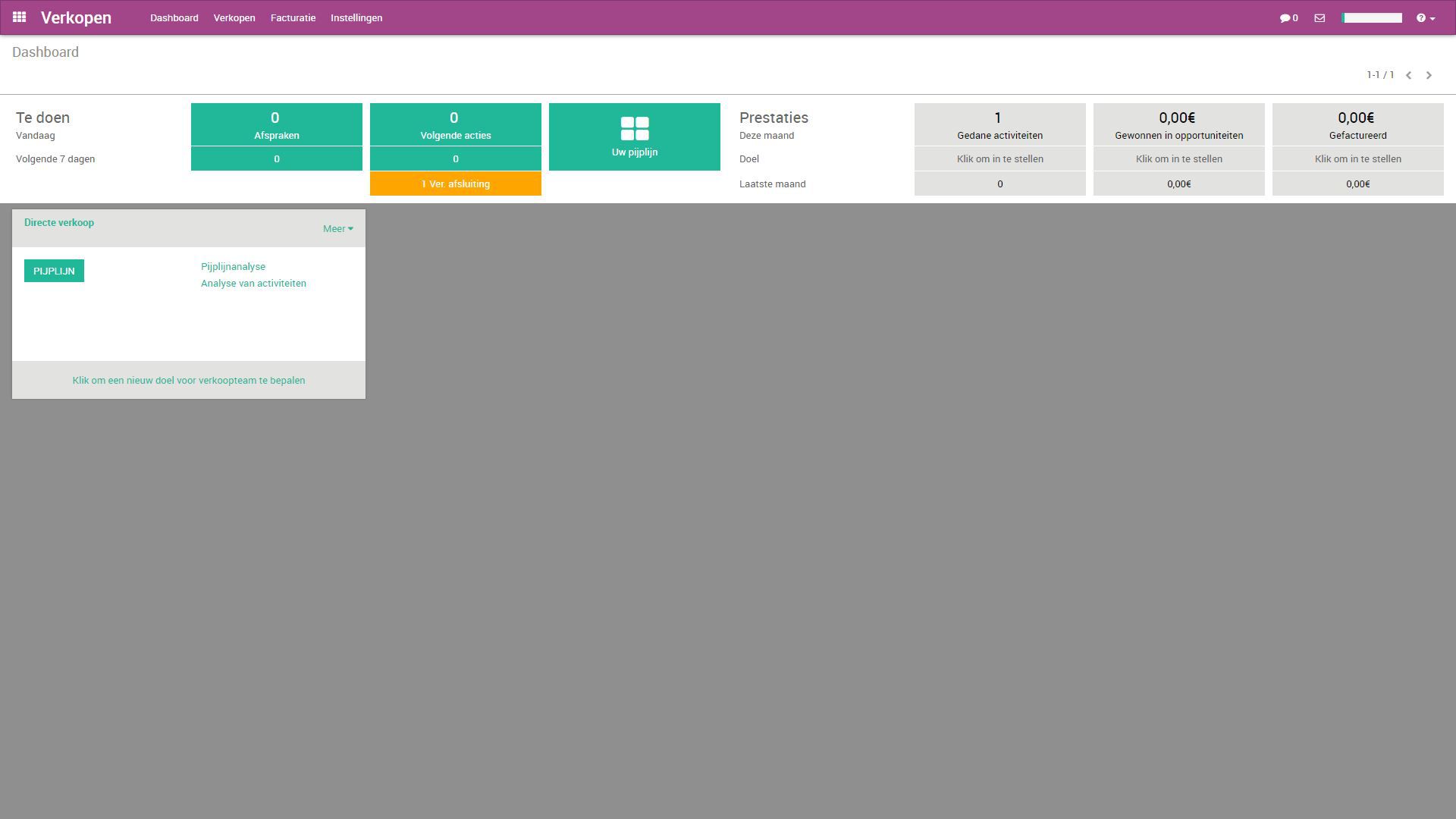Click the PIJPLIJN button
Screen dimensions: 1456x819
point(53,270)
